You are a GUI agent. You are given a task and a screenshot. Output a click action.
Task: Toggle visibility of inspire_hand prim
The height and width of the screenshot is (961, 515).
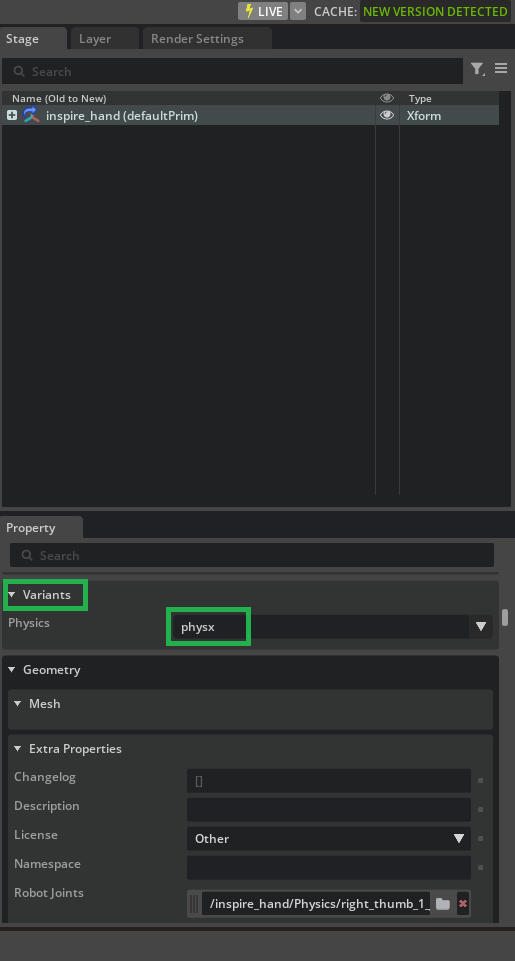click(387, 115)
